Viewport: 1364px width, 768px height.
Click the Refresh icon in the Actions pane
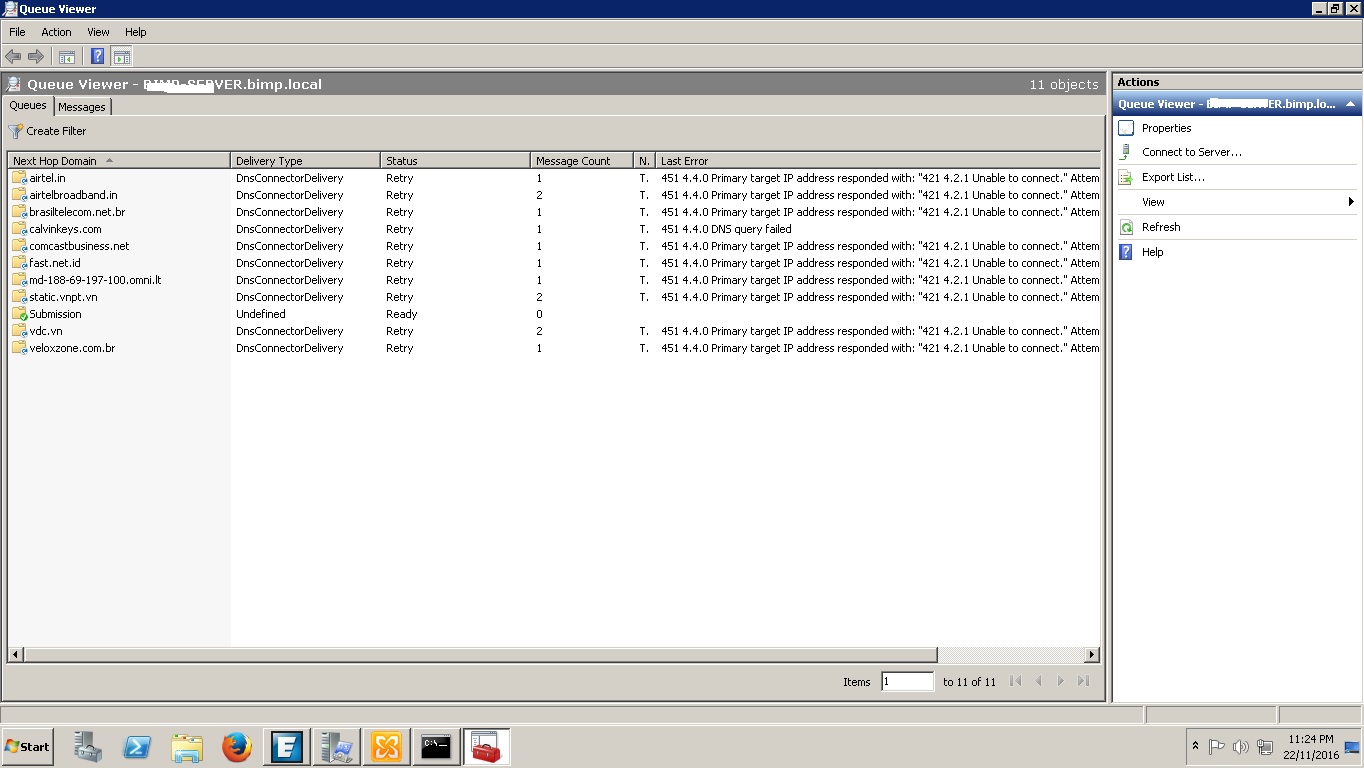(1128, 227)
